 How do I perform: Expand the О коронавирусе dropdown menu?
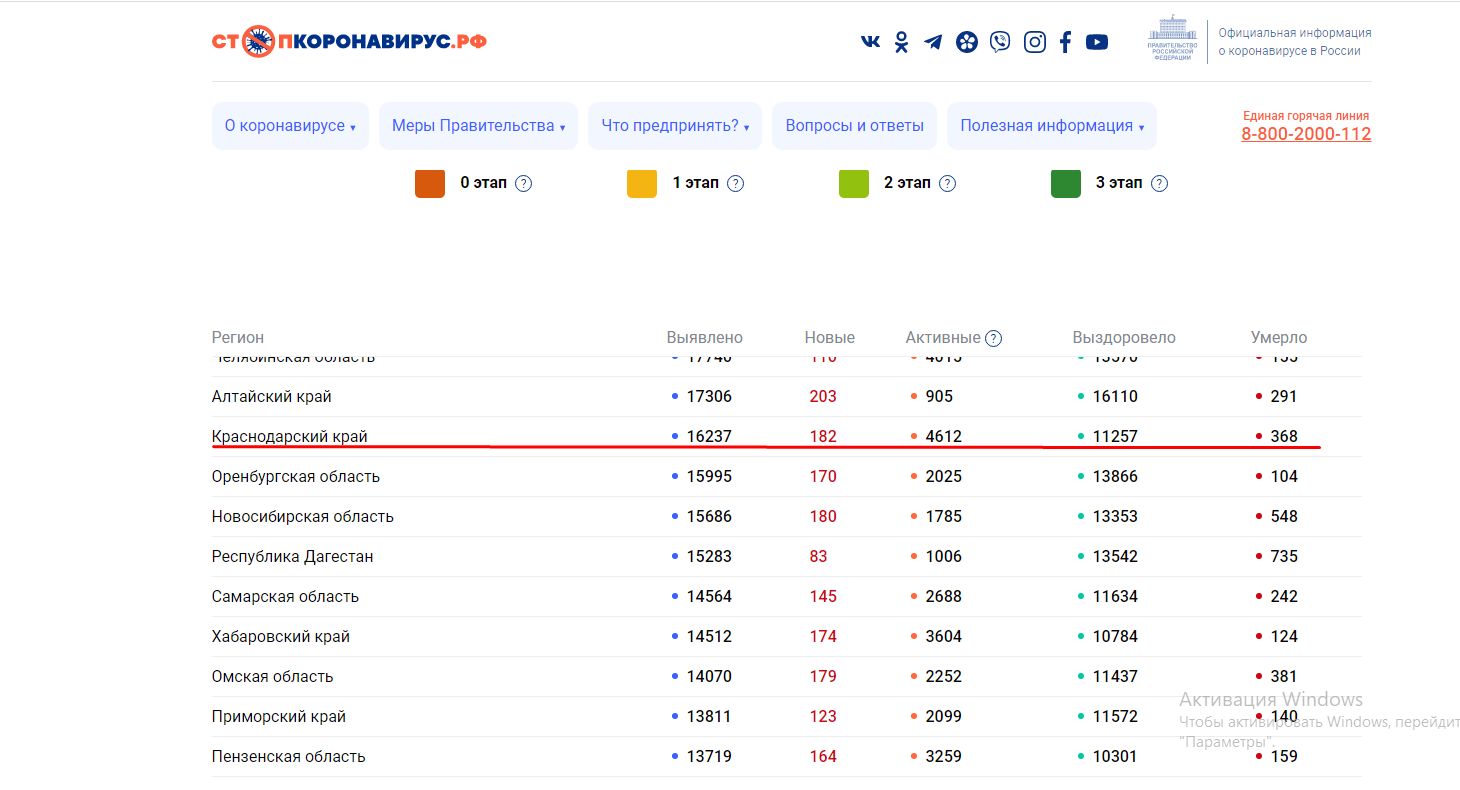pos(290,126)
